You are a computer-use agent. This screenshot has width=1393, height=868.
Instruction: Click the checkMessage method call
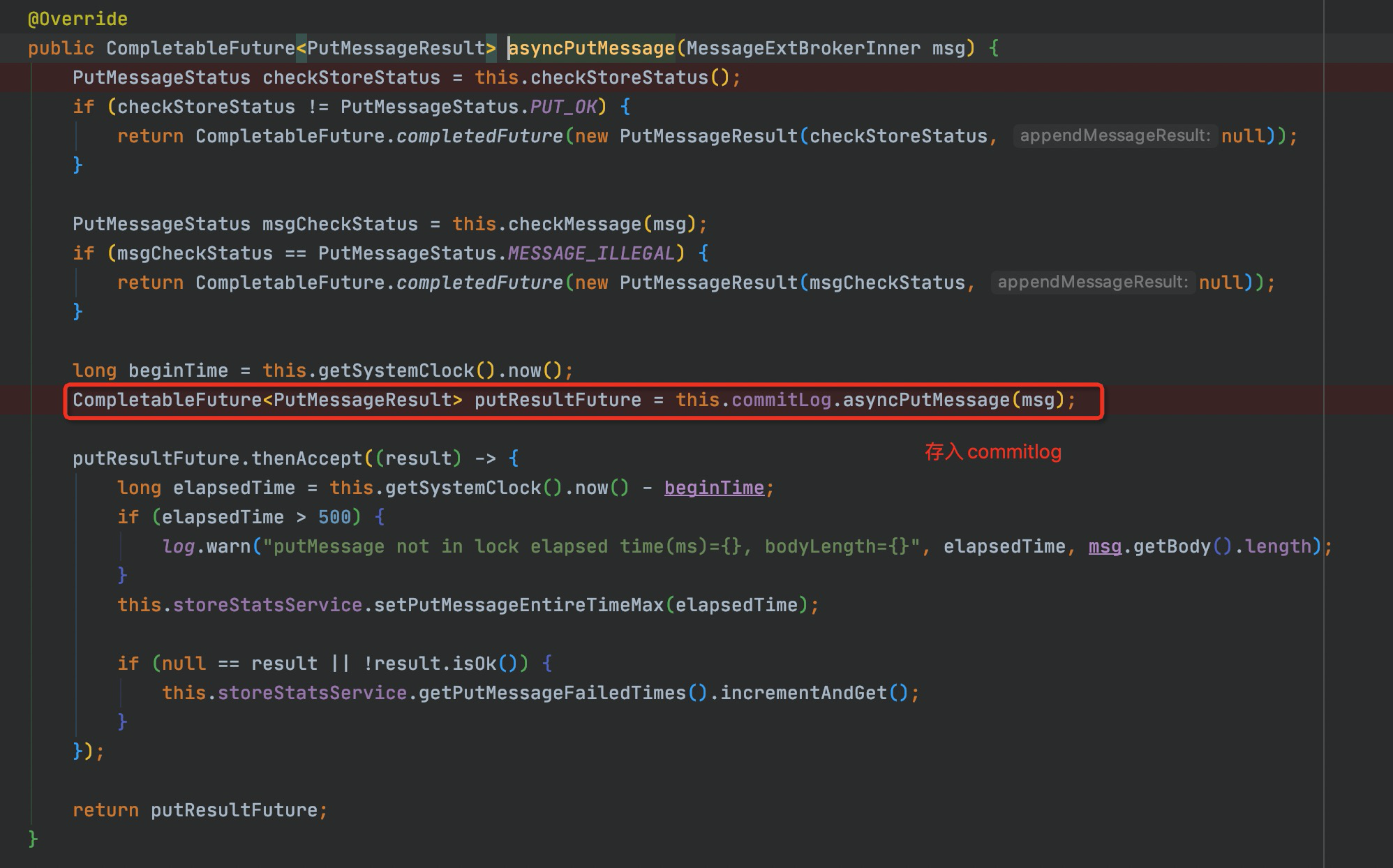point(574,224)
